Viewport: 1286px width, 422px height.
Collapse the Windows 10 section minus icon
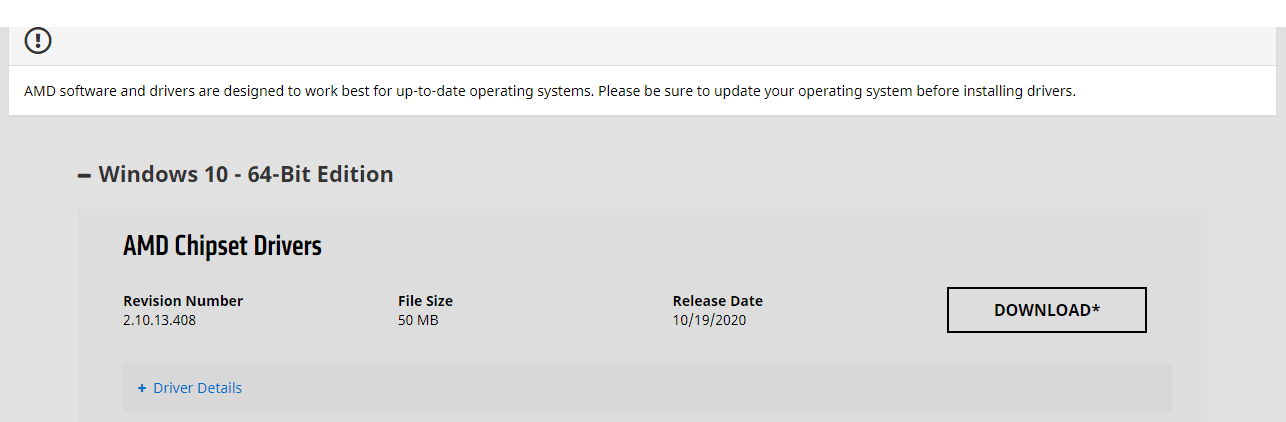point(84,175)
